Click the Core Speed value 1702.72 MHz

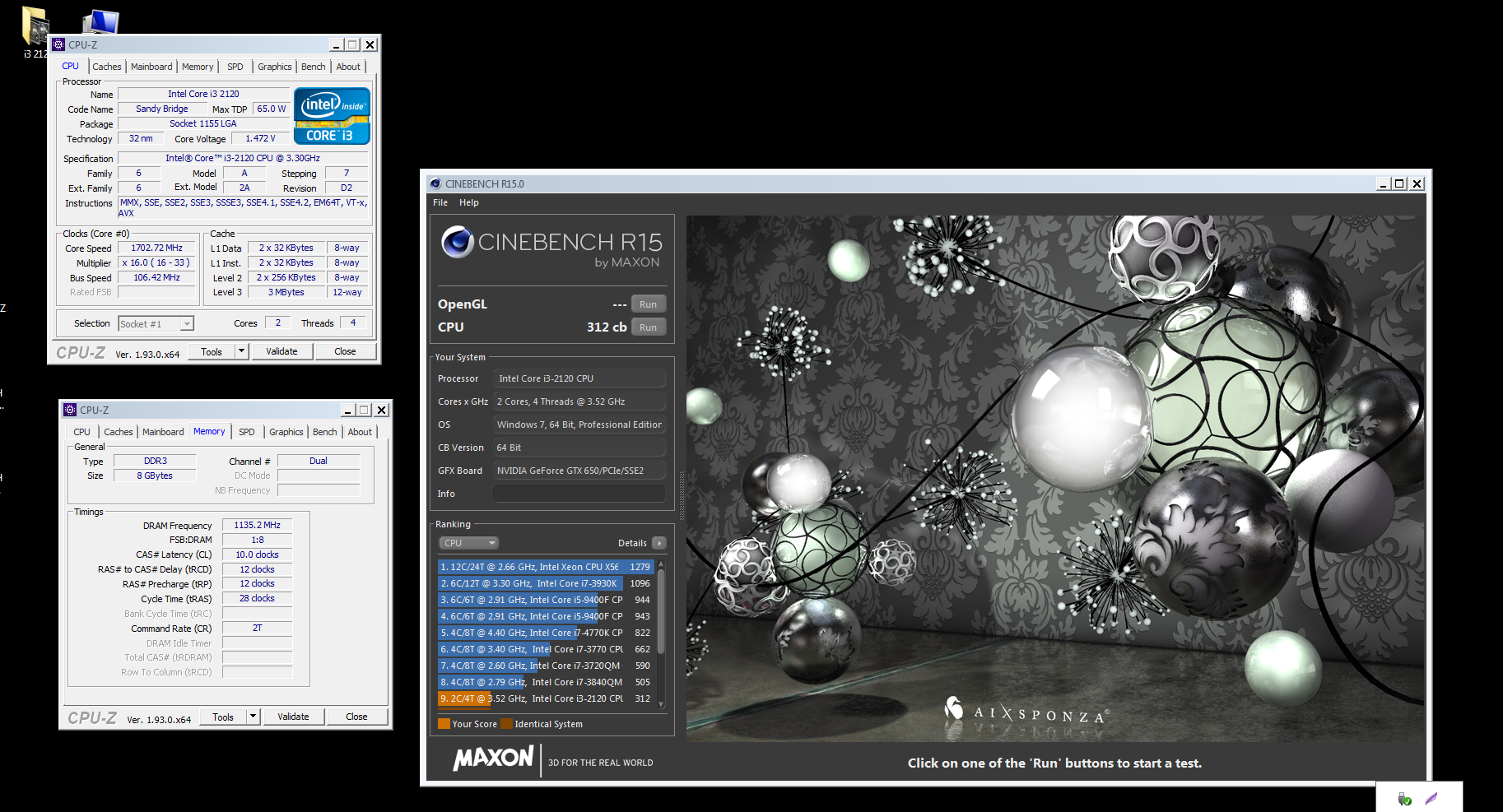point(157,248)
